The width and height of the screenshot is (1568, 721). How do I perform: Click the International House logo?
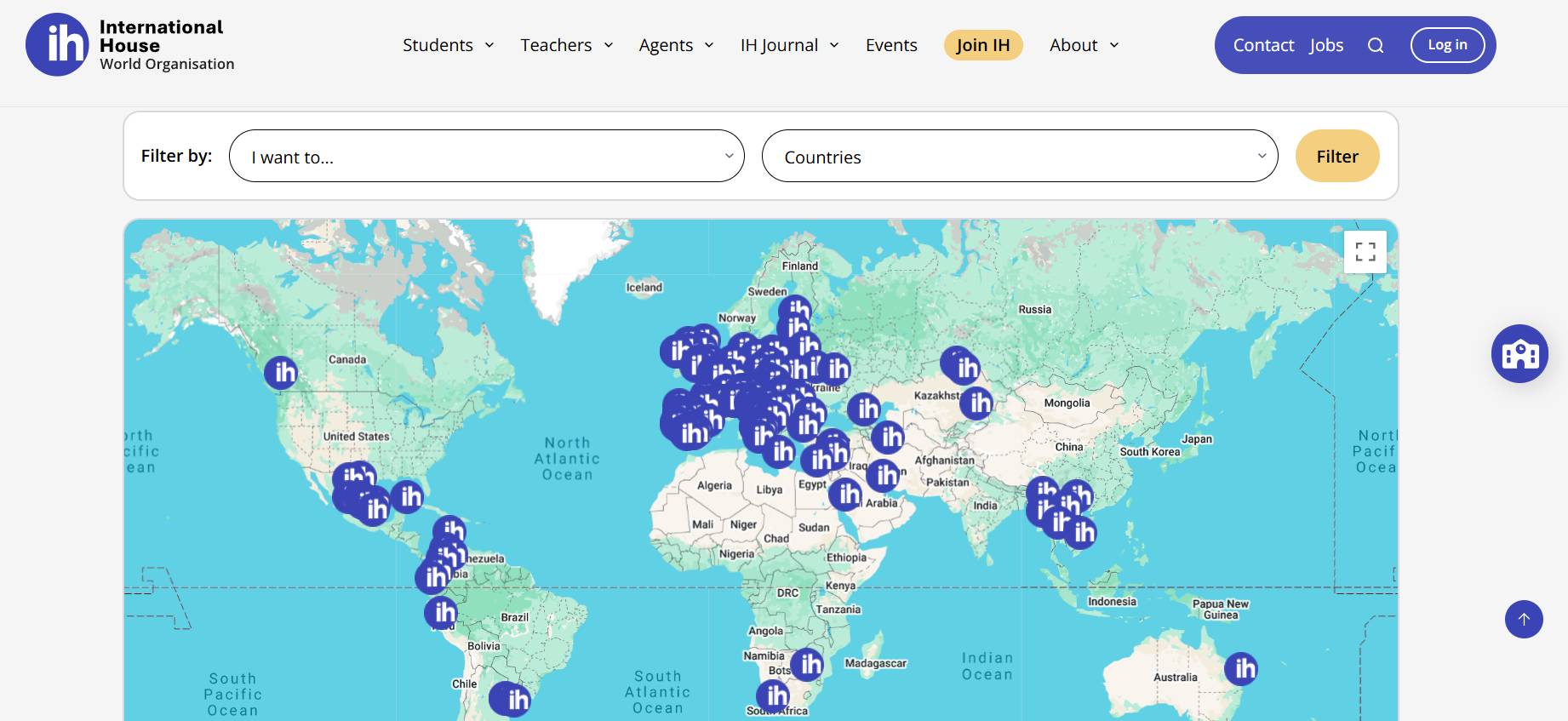129,45
